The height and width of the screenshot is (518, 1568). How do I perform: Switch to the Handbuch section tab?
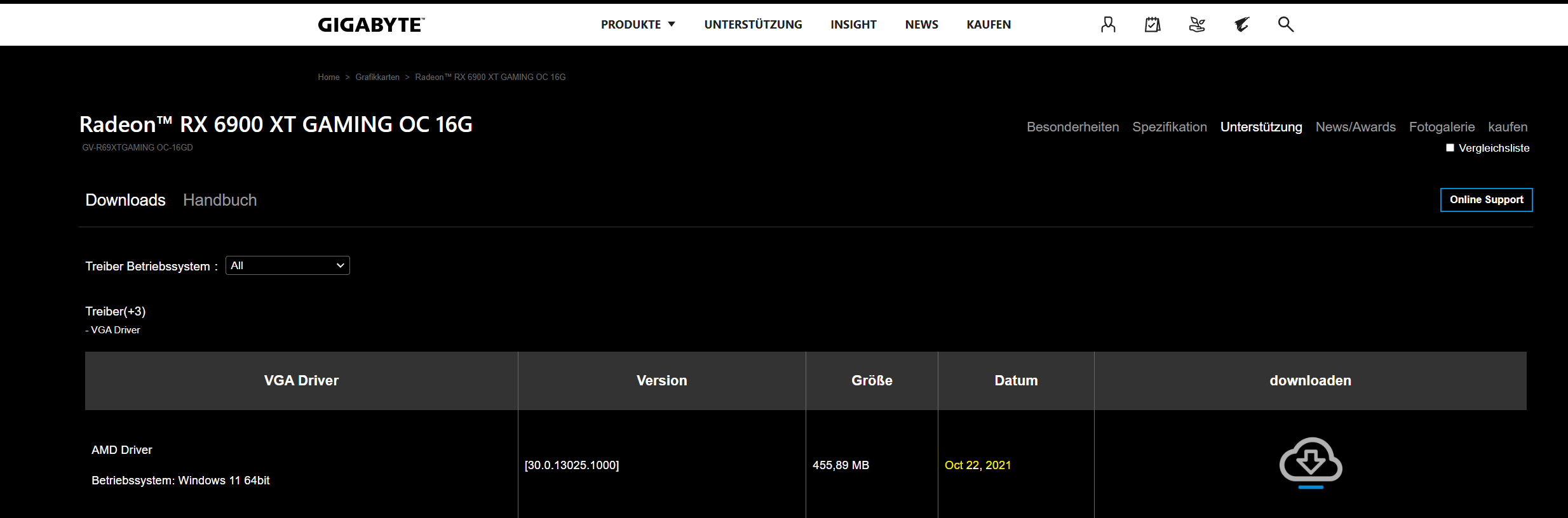click(x=220, y=200)
